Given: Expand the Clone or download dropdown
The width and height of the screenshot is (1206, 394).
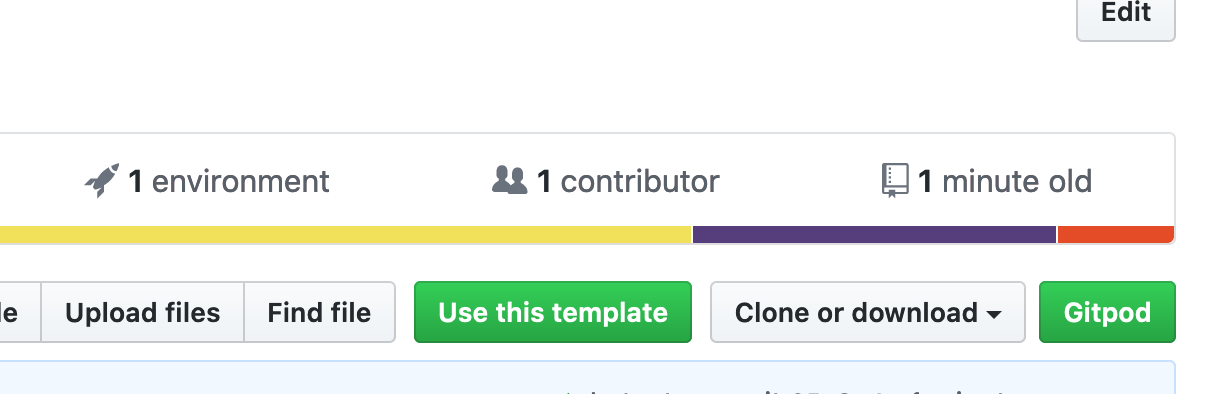Looking at the screenshot, I should pos(868,312).
